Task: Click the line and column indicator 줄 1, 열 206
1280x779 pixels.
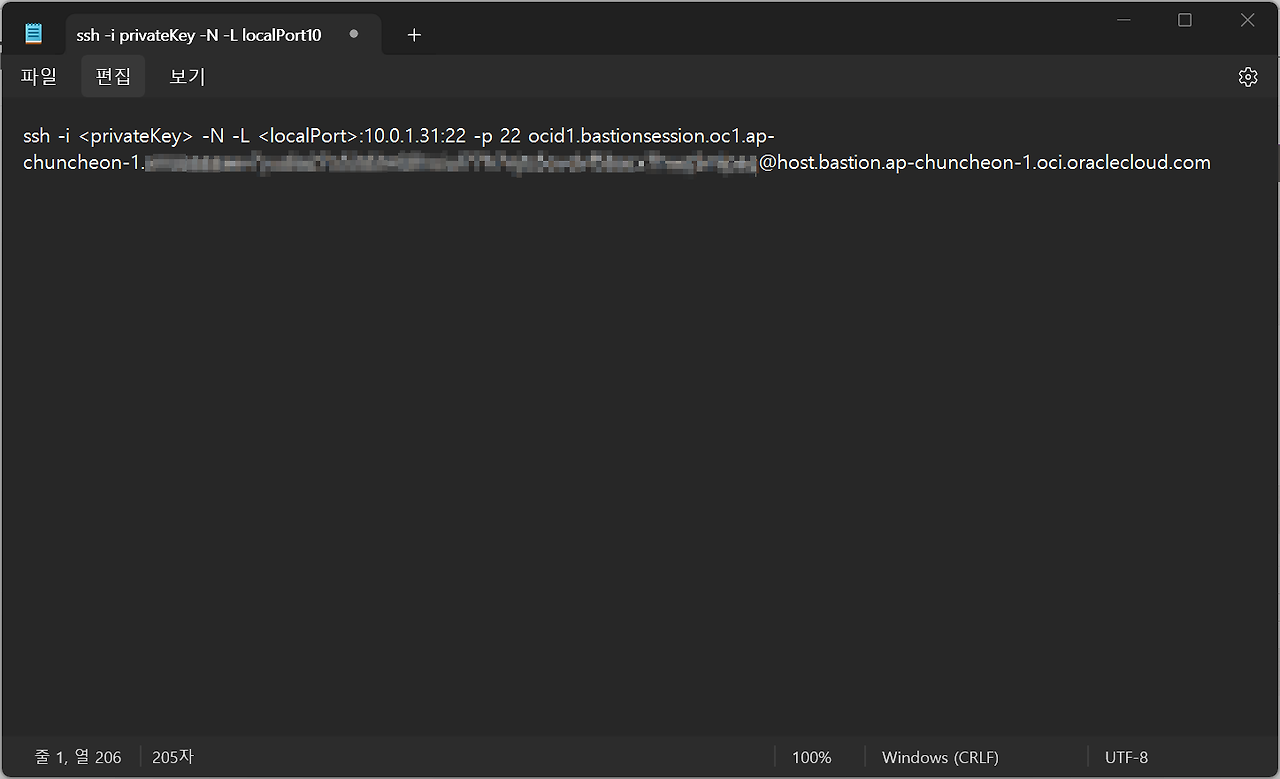Action: point(78,757)
